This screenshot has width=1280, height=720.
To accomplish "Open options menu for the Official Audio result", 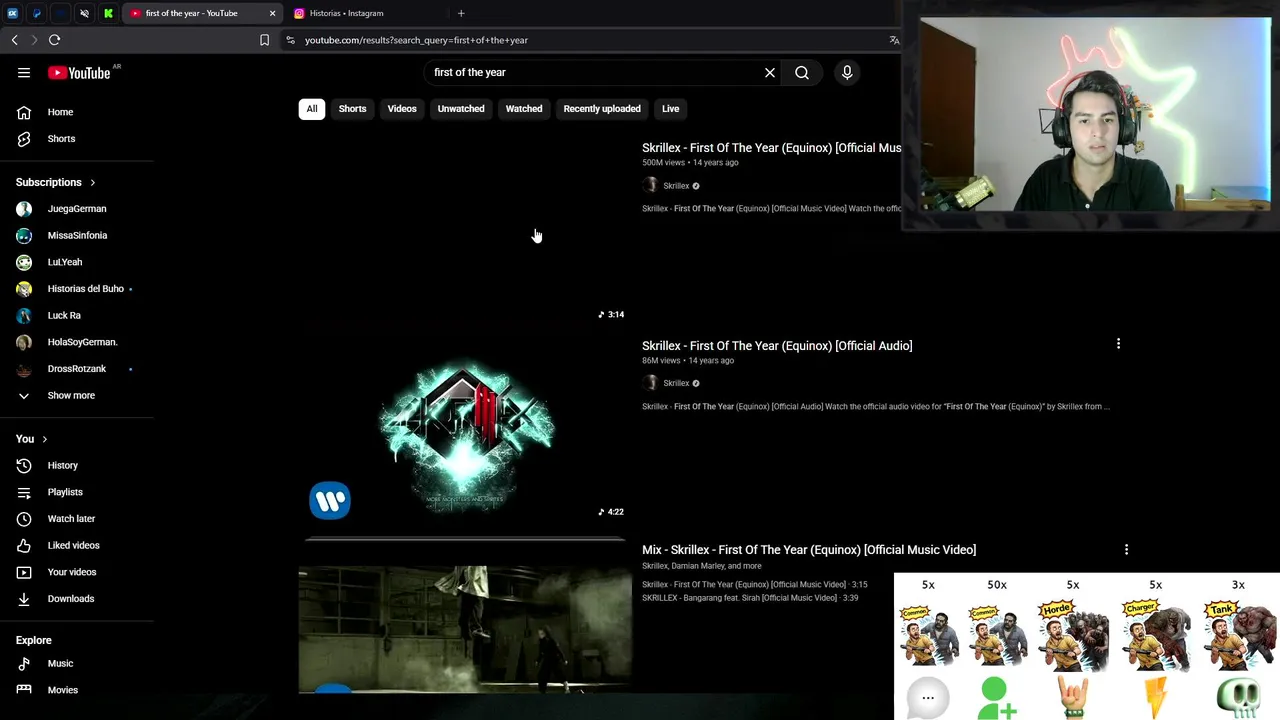I will tap(1118, 344).
